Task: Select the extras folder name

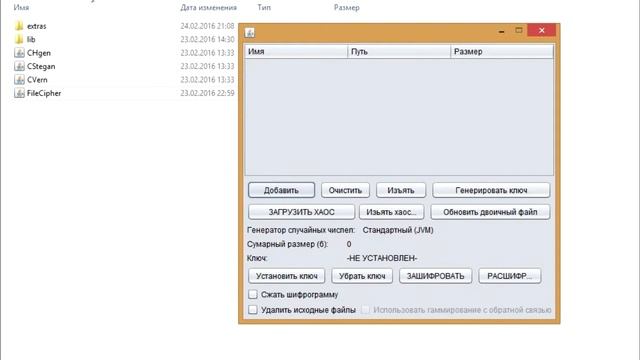Action: [37, 26]
